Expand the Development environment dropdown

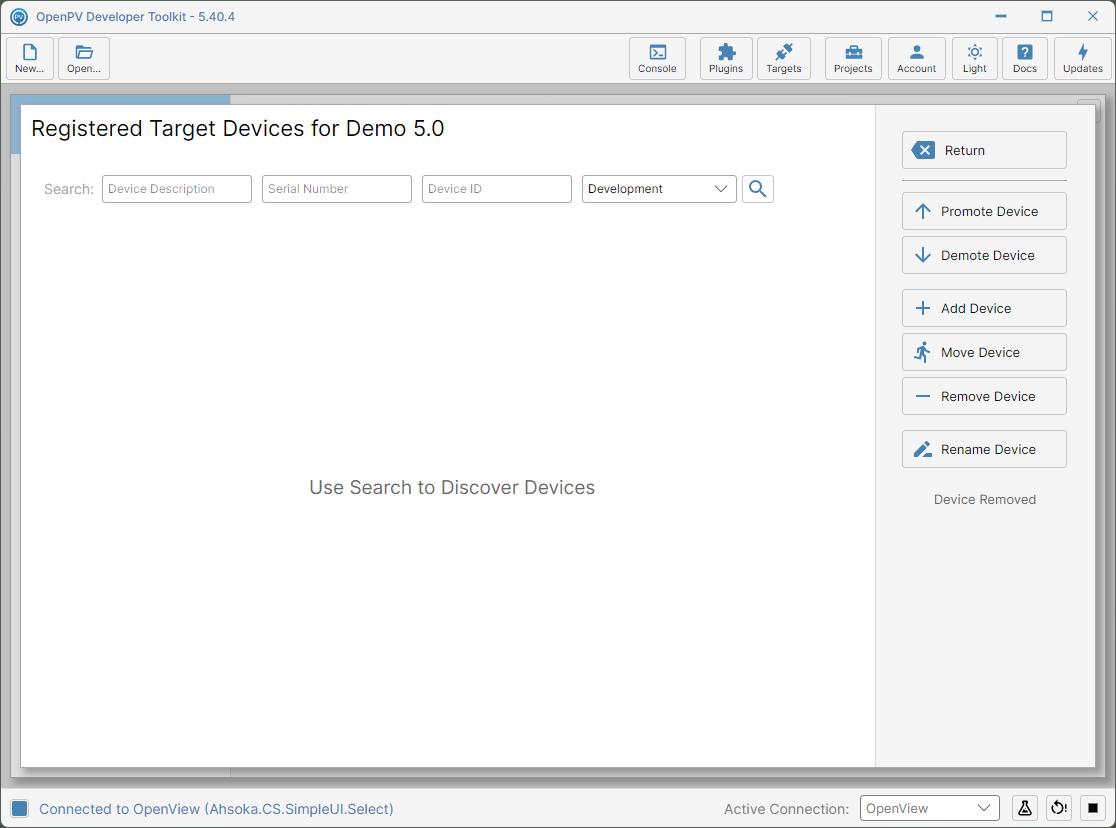coord(659,189)
